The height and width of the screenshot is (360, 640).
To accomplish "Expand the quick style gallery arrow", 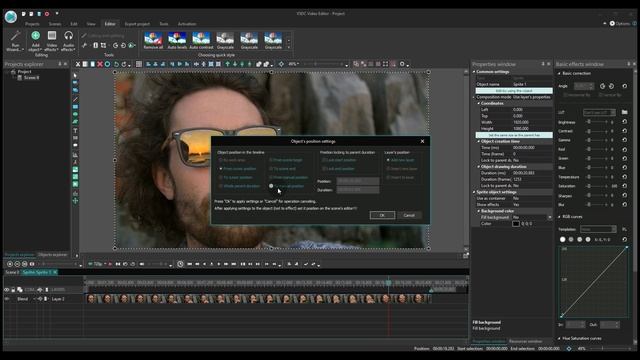I will [x=289, y=47].
